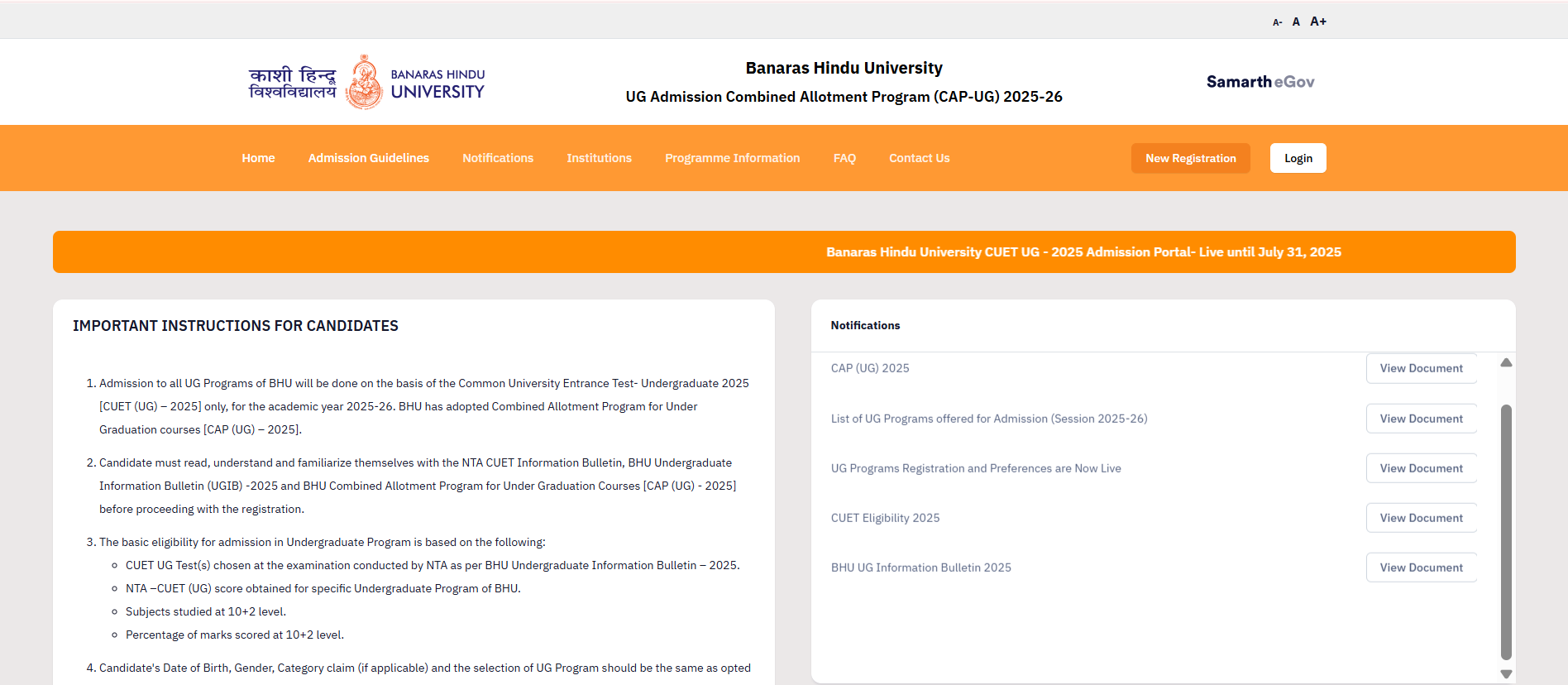Click the scroll down arrow in Notifications panel
The image size is (1568, 685).
point(1506,673)
